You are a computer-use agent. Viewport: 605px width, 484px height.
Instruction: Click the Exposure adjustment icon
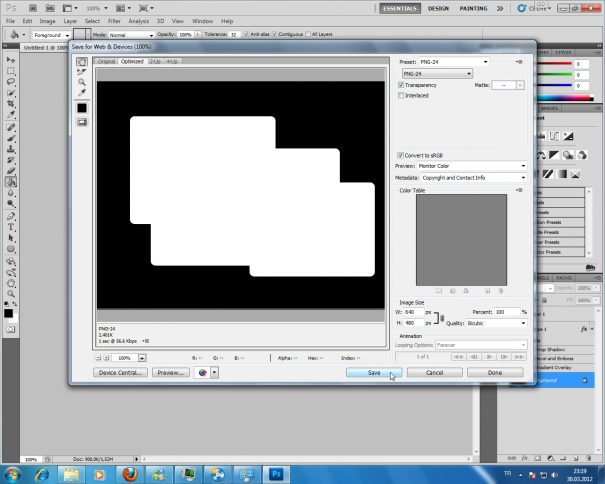coord(568,136)
